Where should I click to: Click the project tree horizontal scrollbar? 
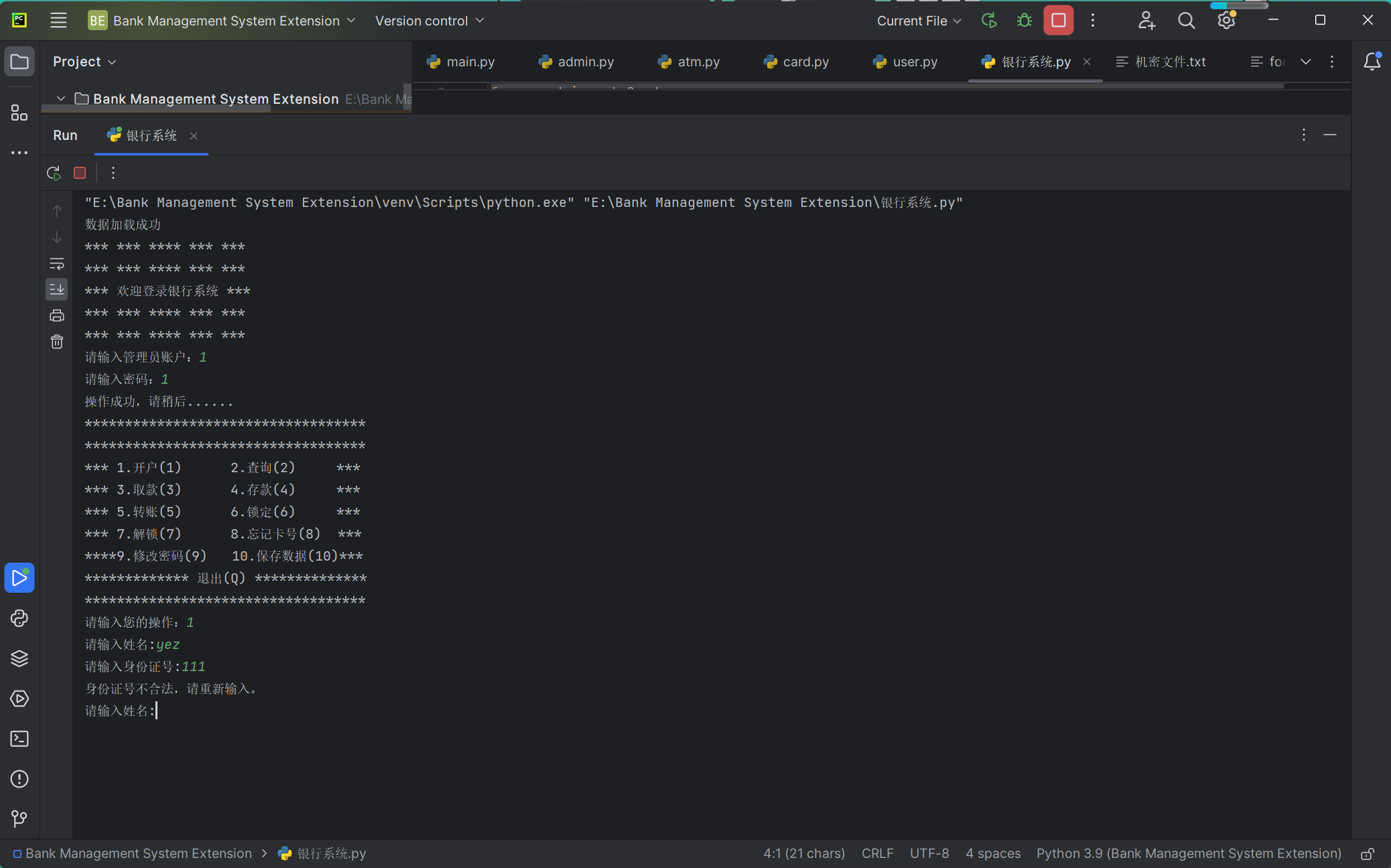tap(157, 110)
